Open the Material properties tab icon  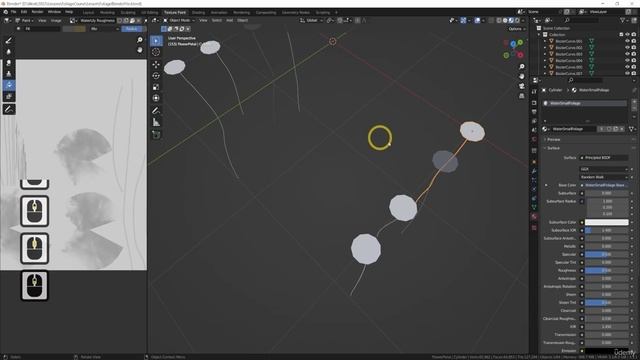[534, 217]
